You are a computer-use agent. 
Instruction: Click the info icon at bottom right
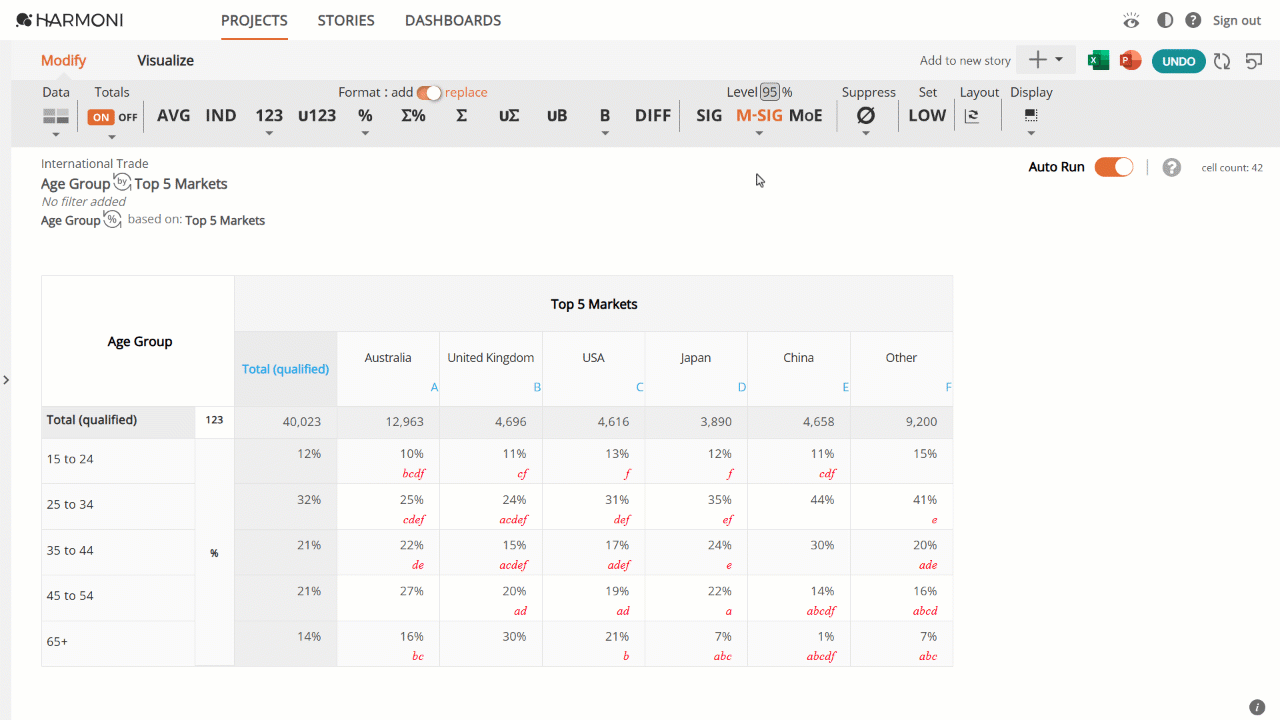tap(1257, 707)
